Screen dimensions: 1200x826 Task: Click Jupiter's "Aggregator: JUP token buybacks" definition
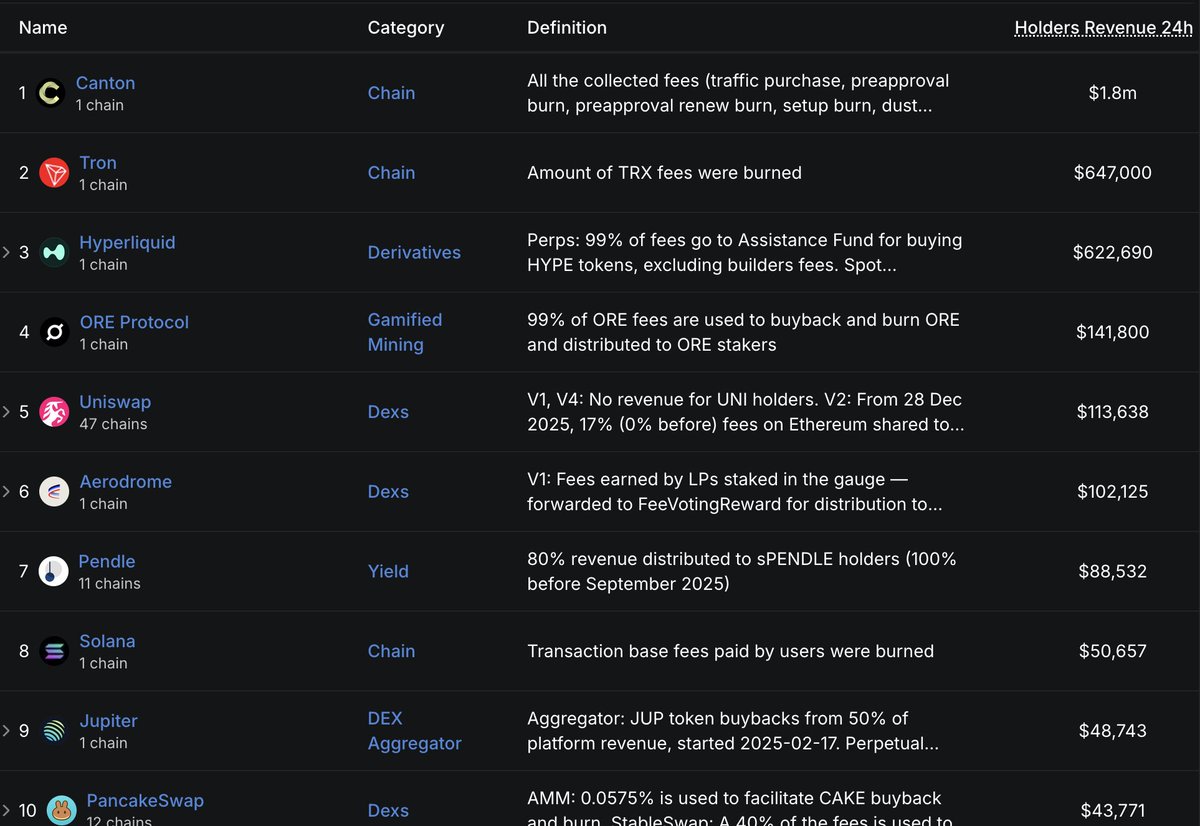[735, 731]
